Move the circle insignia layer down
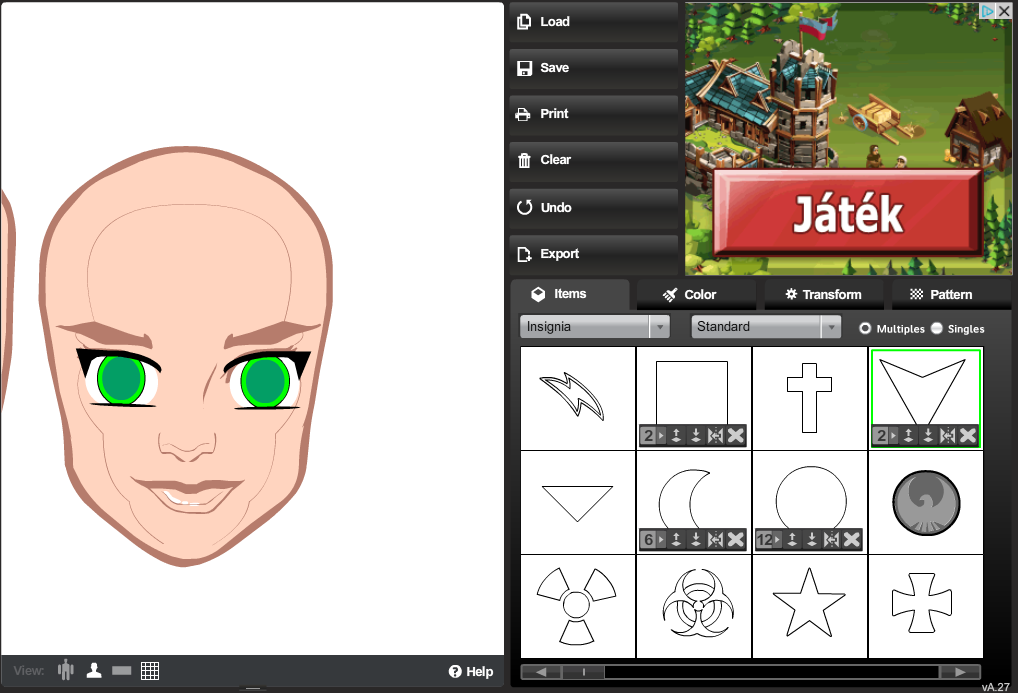The width and height of the screenshot is (1018, 693). click(x=812, y=540)
